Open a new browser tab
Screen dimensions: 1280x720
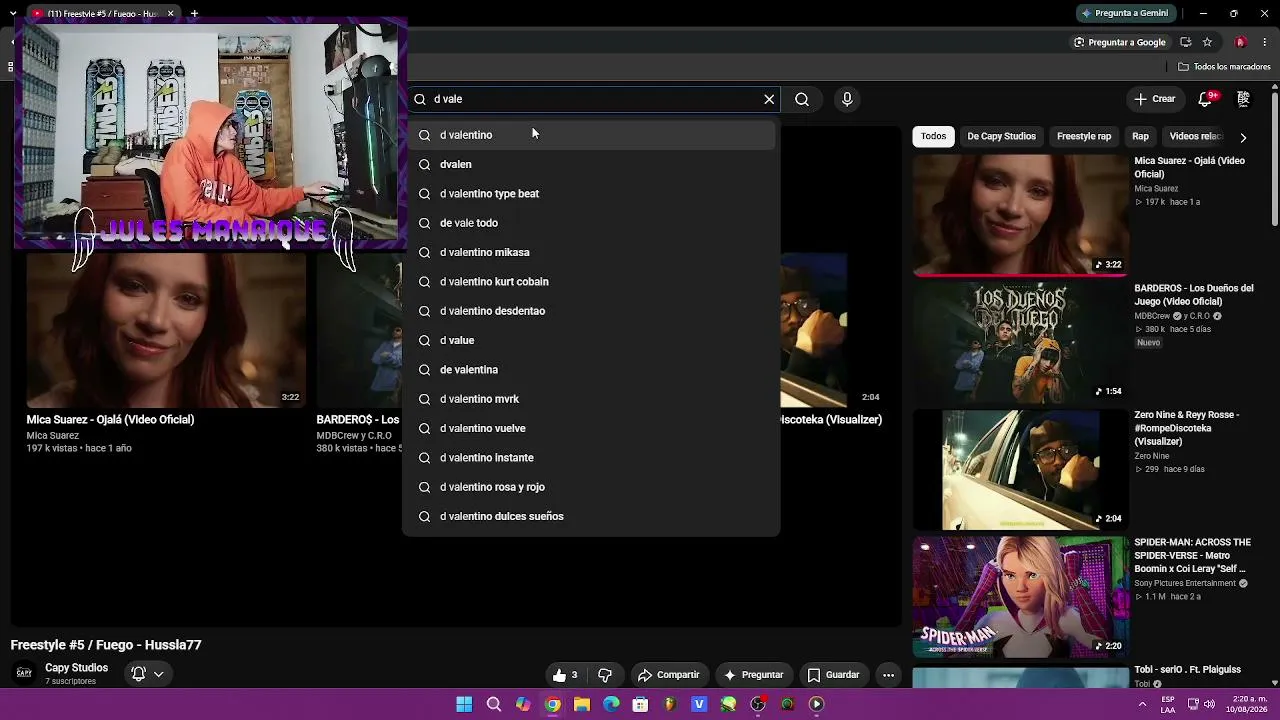click(x=194, y=13)
